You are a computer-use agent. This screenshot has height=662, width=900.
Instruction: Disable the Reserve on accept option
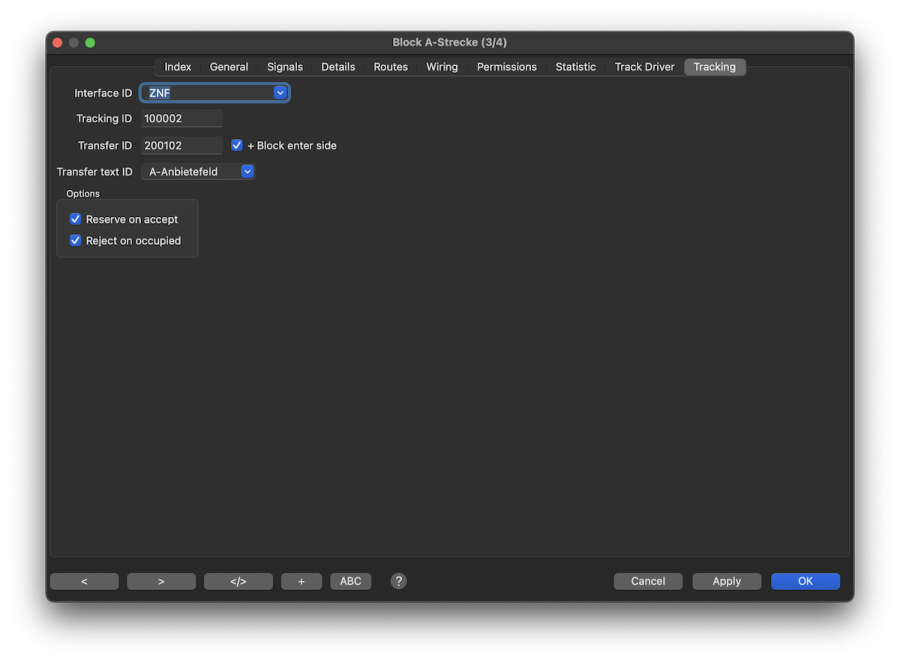pos(75,218)
